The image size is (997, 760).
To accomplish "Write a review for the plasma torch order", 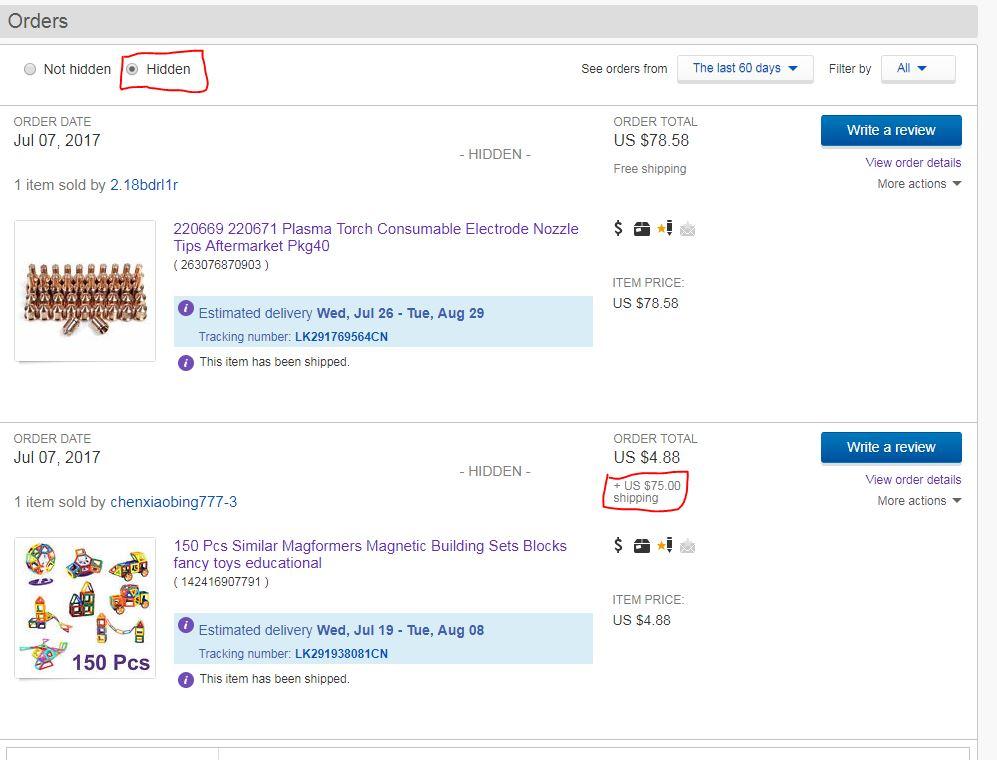I will point(891,130).
